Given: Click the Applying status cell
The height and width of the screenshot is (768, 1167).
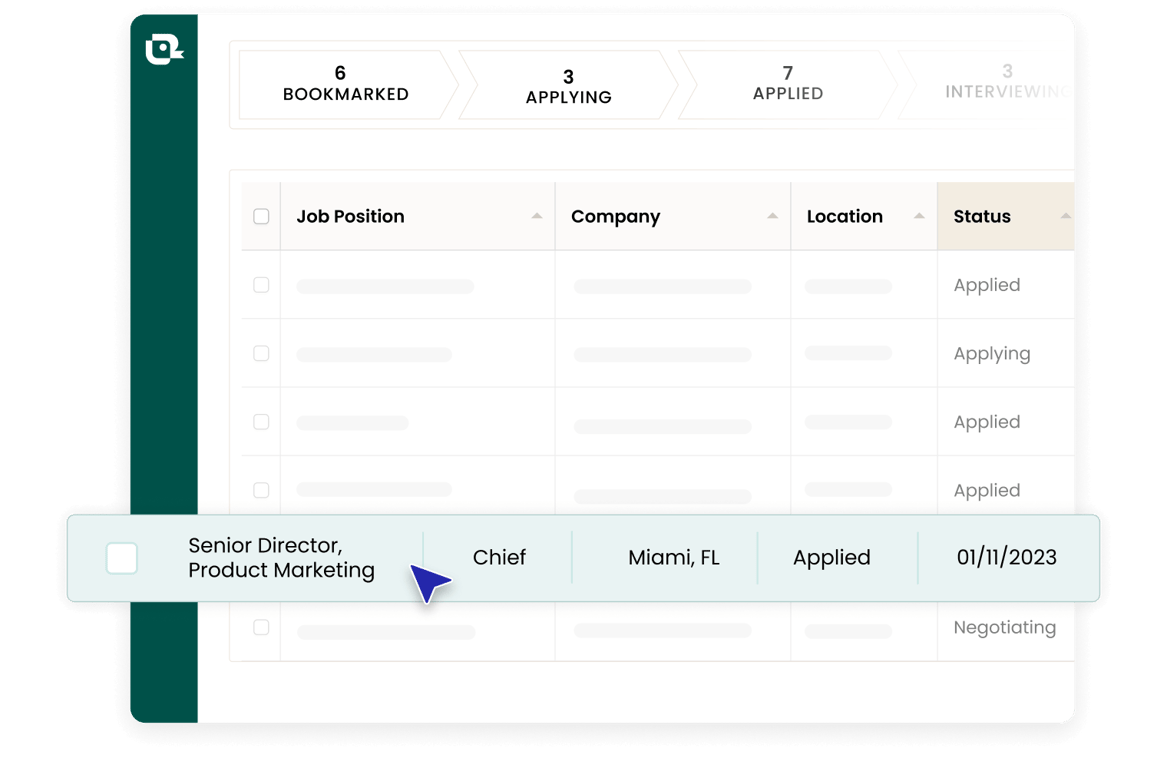Looking at the screenshot, I should click(x=992, y=354).
